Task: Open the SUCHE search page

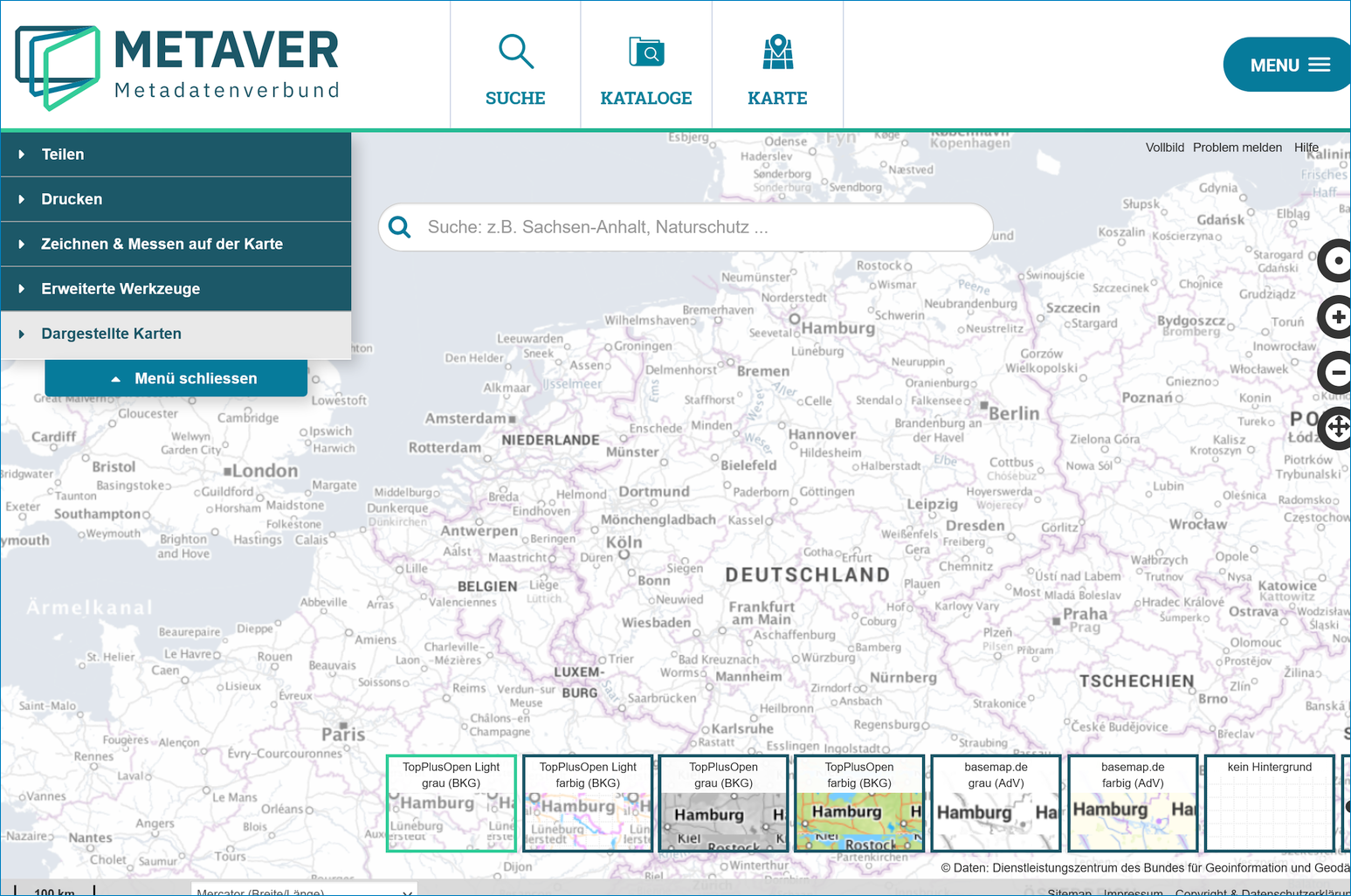Action: pyautogui.click(x=515, y=65)
